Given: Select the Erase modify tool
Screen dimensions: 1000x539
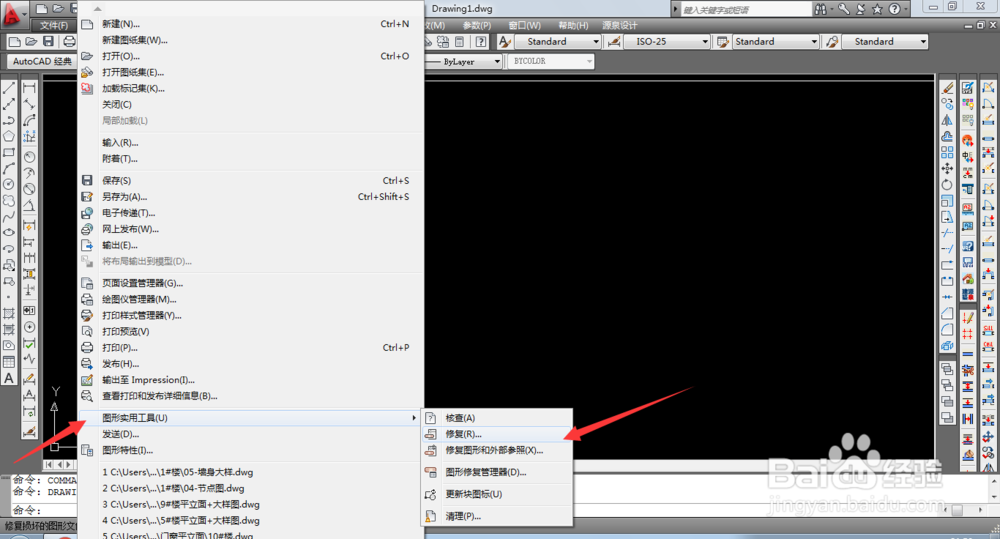Looking at the screenshot, I should coord(947,87).
